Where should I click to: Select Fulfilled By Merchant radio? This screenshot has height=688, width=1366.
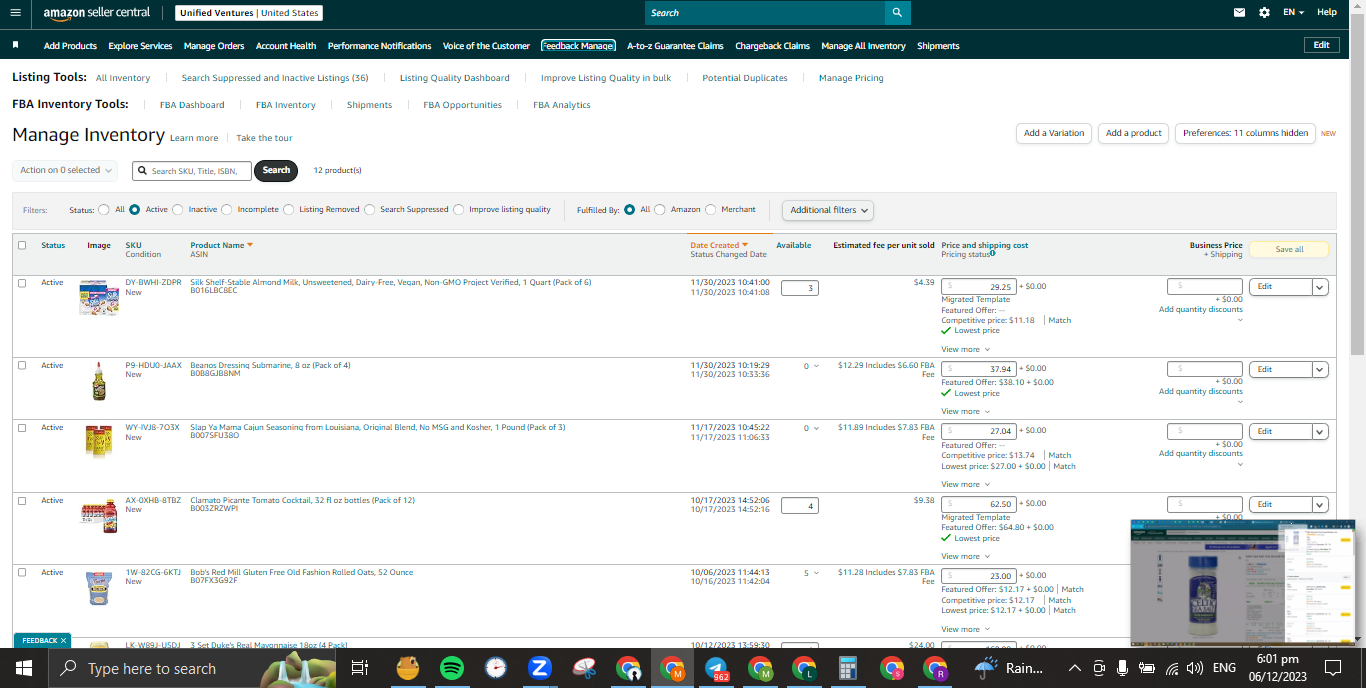[x=711, y=210]
